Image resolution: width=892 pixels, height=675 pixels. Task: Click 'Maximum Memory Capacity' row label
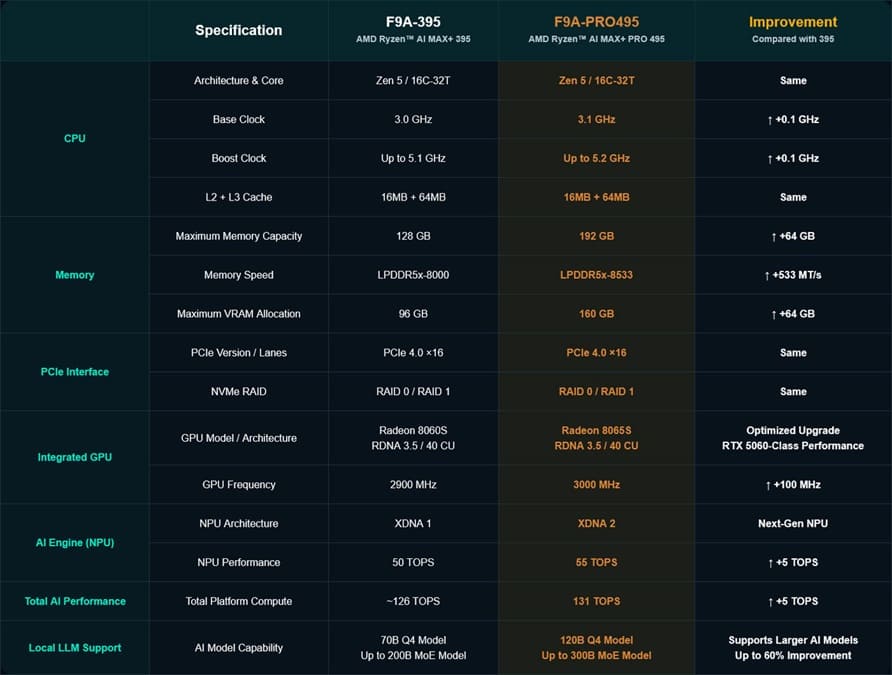coord(238,236)
